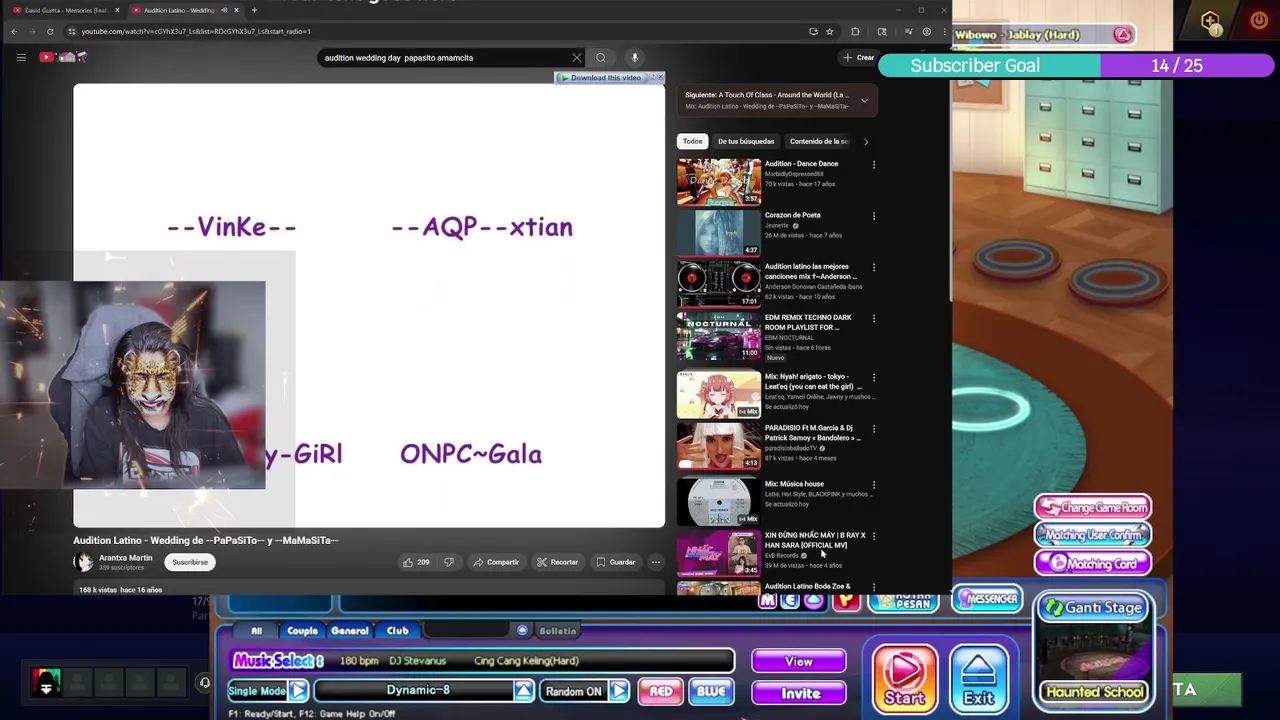Open the YouTube hamburger guide menu

tap(21, 57)
